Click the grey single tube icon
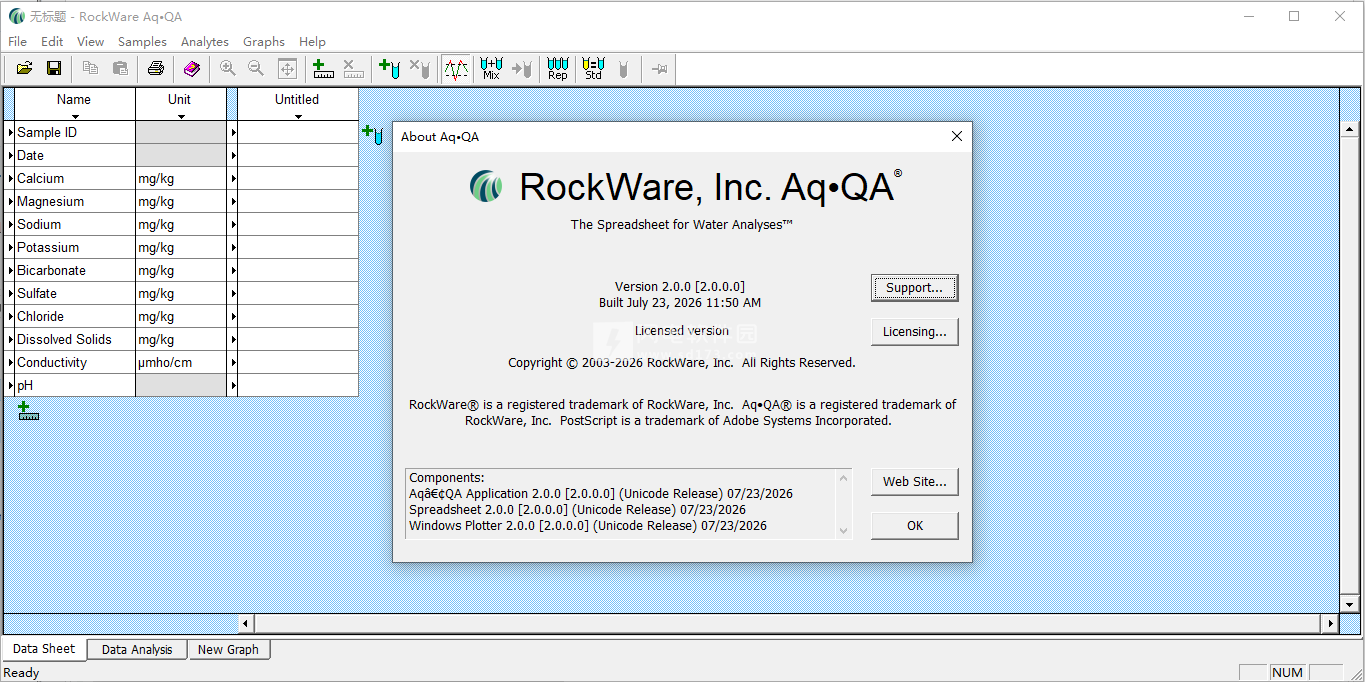 pos(624,68)
